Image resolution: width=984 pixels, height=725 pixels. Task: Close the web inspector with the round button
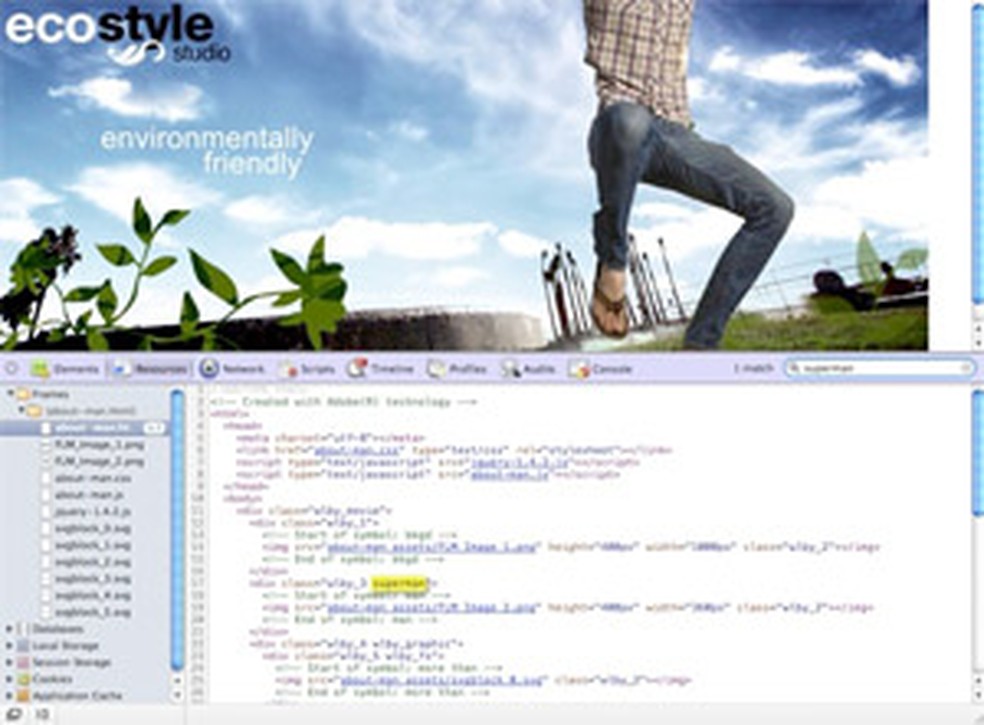(x=11, y=368)
